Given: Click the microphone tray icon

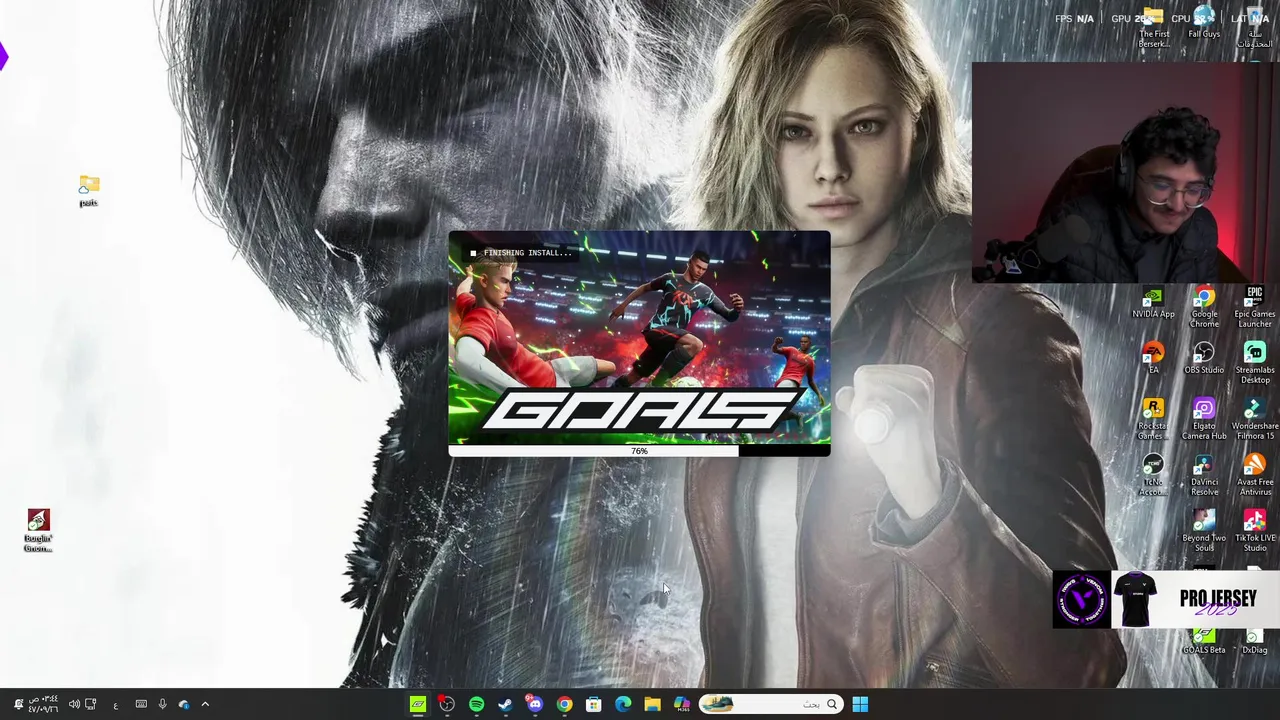Looking at the screenshot, I should [162, 704].
